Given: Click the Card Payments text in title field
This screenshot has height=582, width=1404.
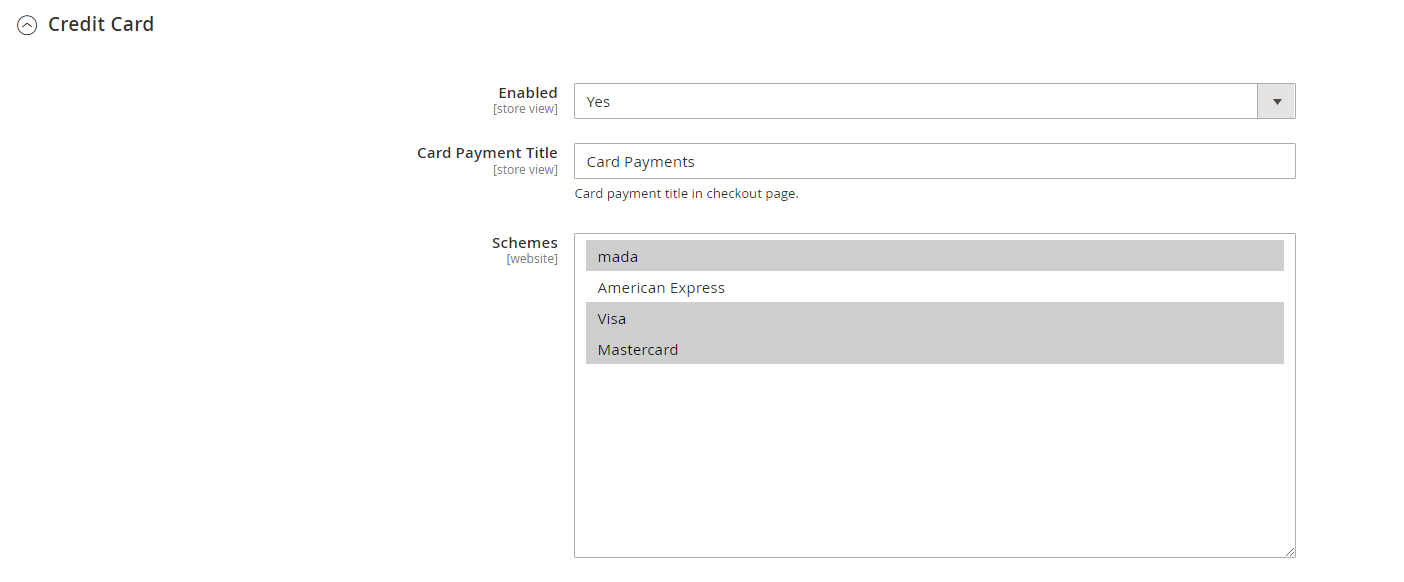Looking at the screenshot, I should (640, 162).
